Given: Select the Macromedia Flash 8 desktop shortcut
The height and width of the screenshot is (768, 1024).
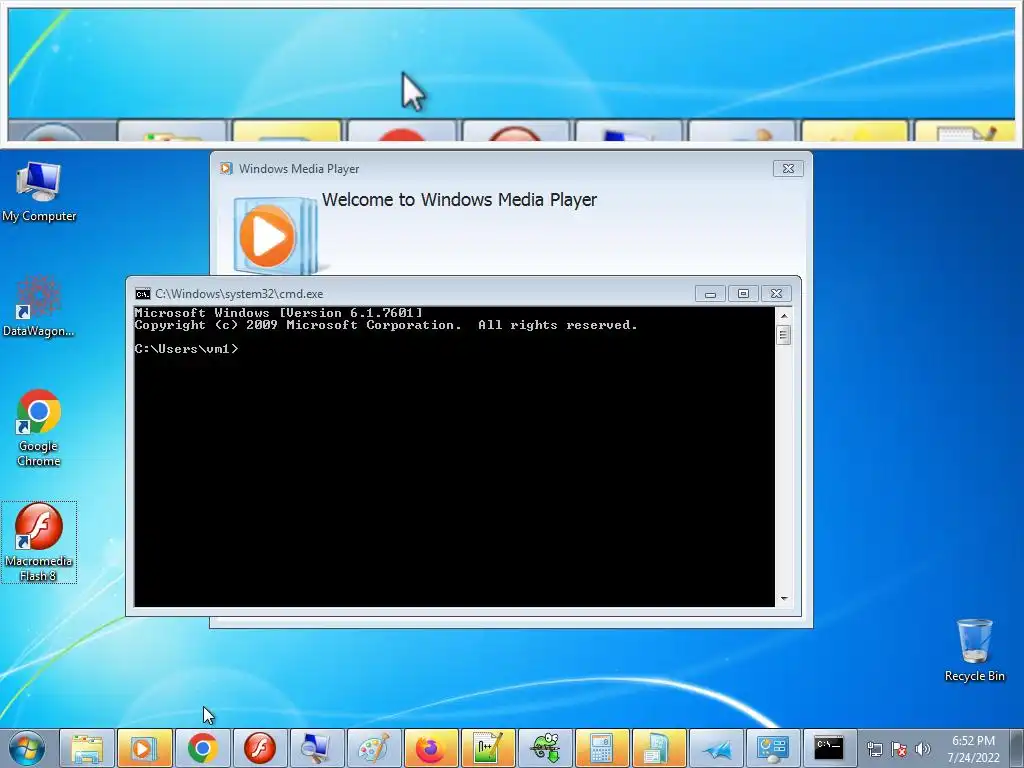Looking at the screenshot, I should pyautogui.click(x=39, y=542).
